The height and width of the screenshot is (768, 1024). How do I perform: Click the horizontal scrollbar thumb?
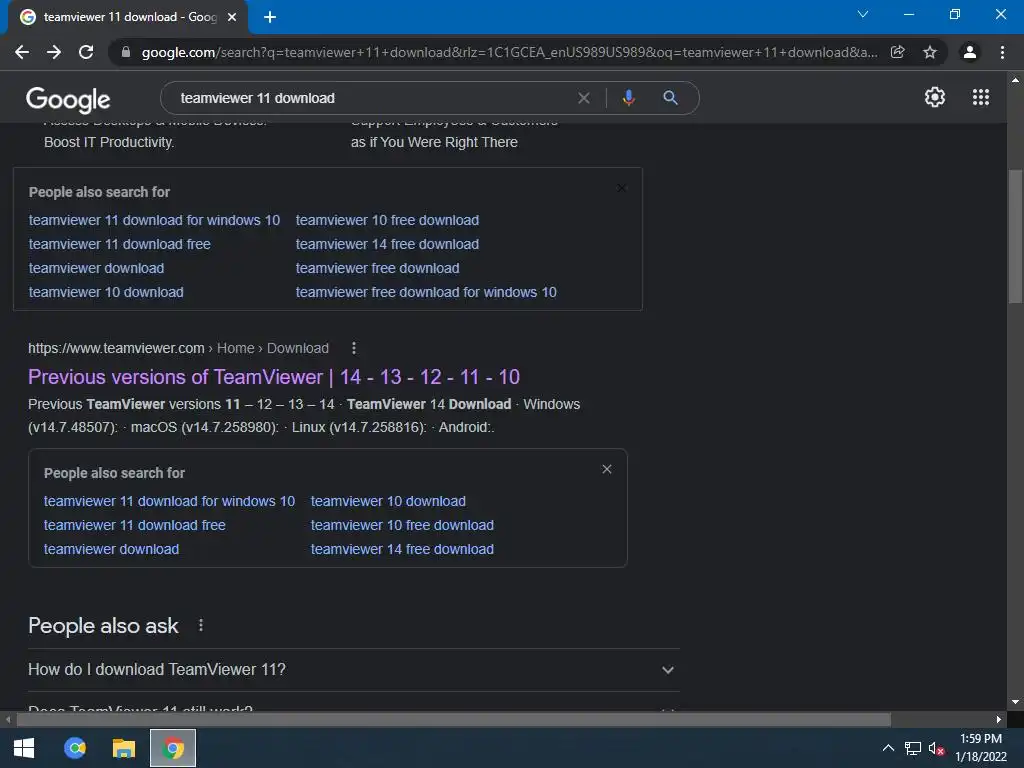tap(453, 720)
